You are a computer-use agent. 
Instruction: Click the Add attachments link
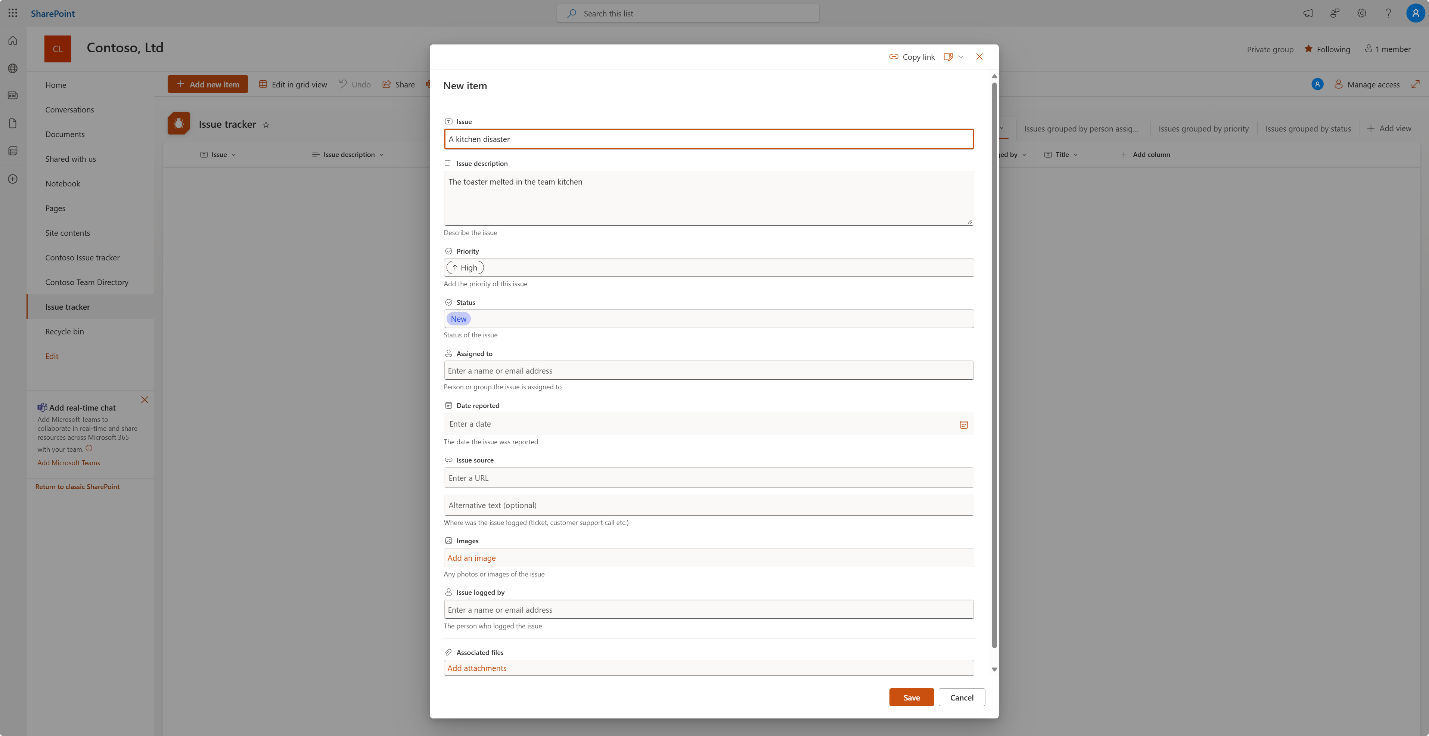pos(477,668)
